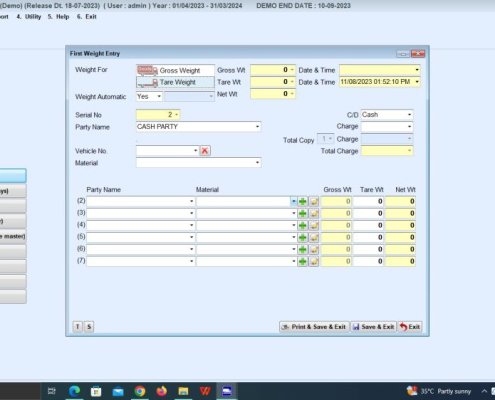Click the notes icon in row (7)
This screenshot has height=400, width=495.
pos(314,261)
